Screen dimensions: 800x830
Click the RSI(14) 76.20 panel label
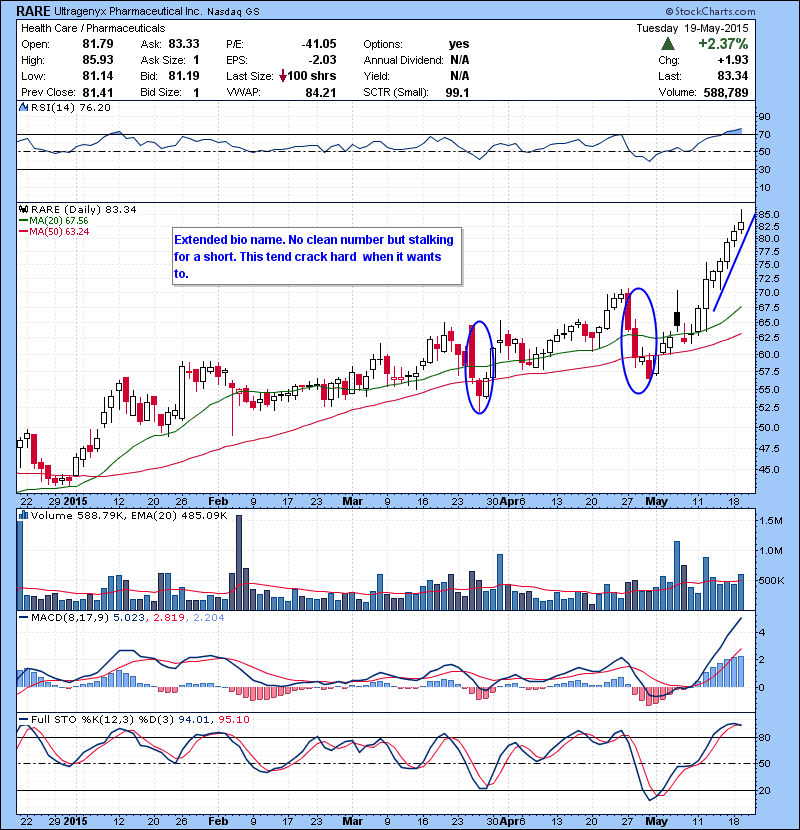click(71, 107)
